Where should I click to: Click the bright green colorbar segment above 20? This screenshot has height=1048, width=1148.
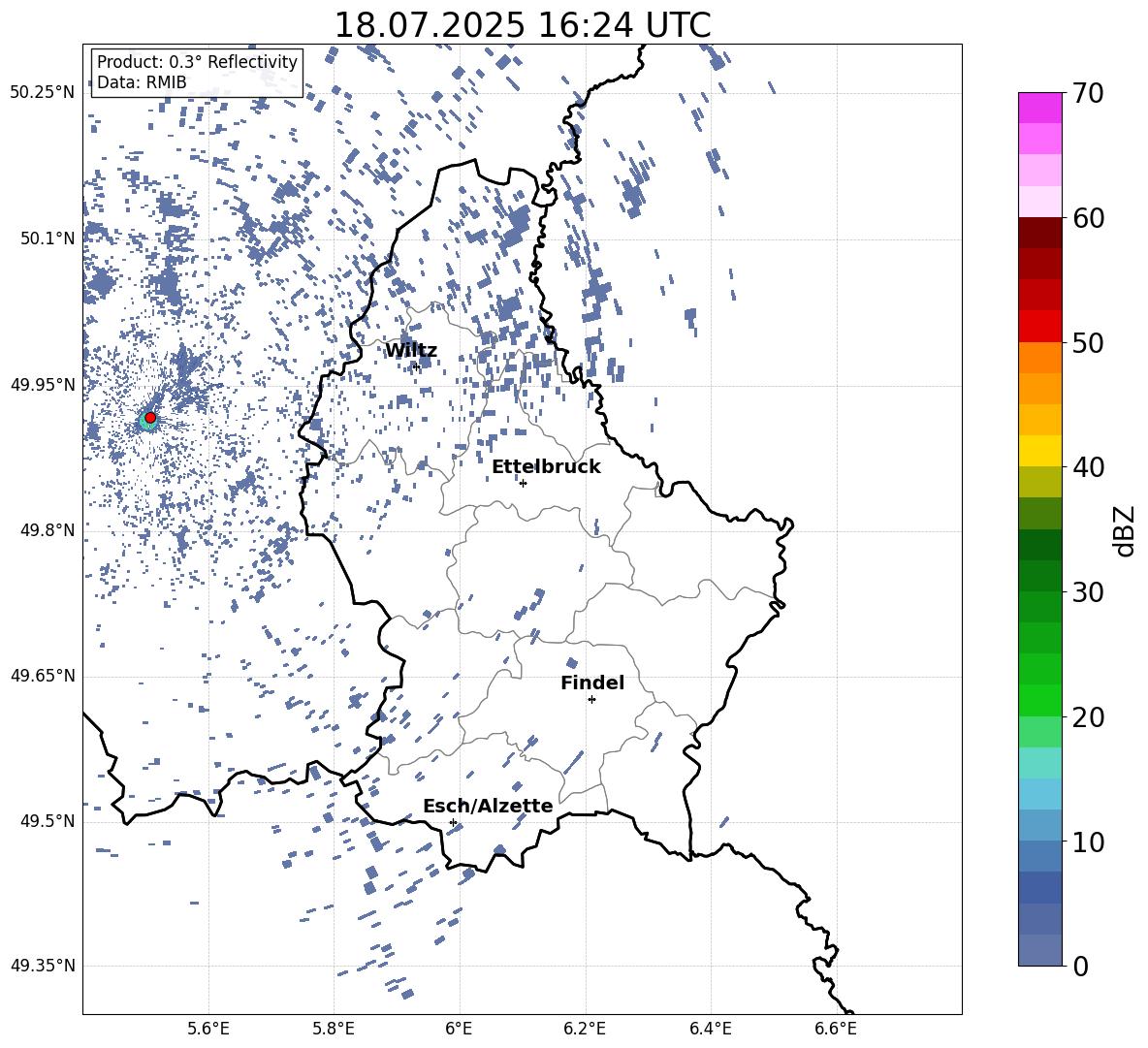coord(1040,700)
